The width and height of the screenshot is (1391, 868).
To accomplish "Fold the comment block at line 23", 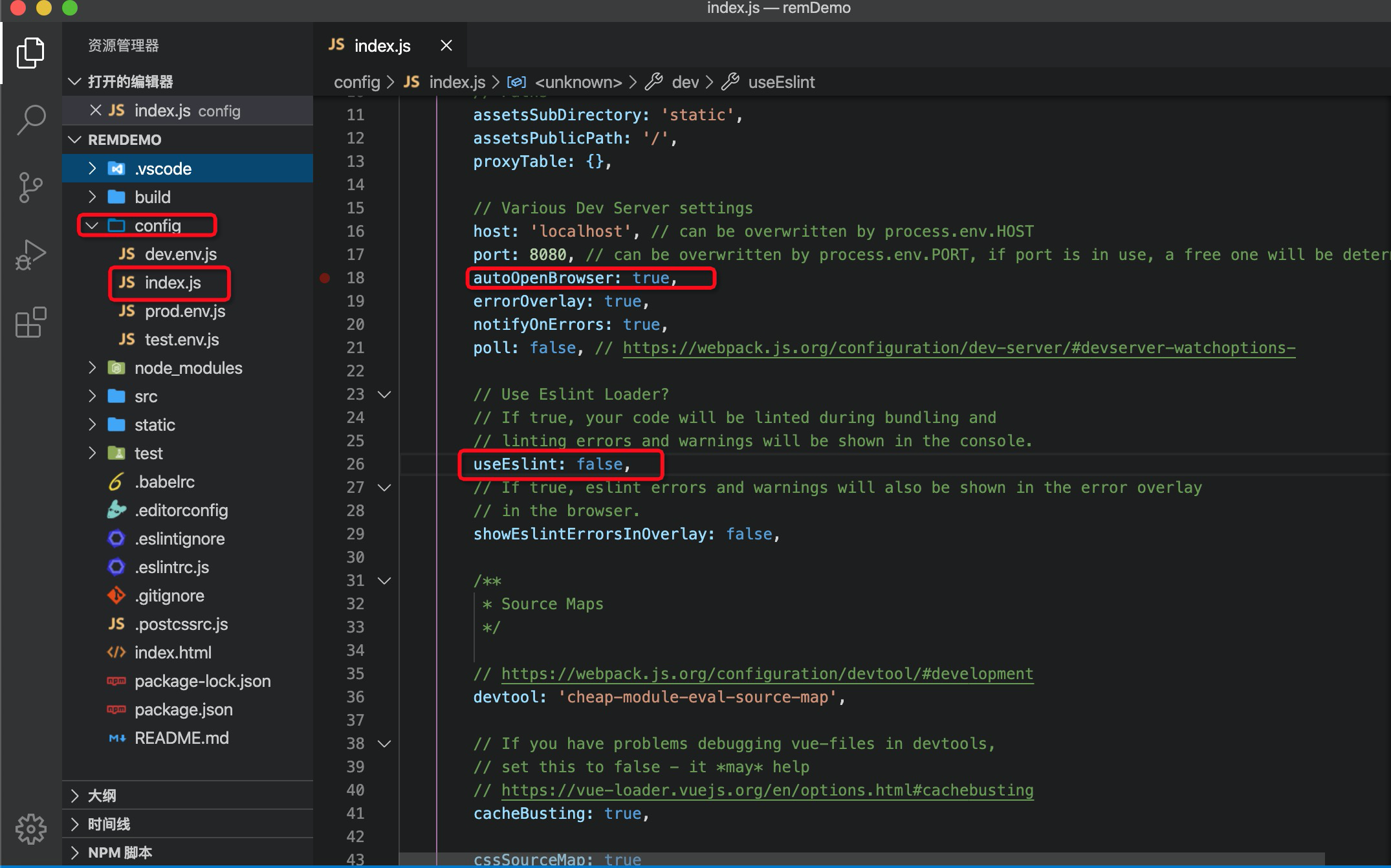I will pos(384,395).
